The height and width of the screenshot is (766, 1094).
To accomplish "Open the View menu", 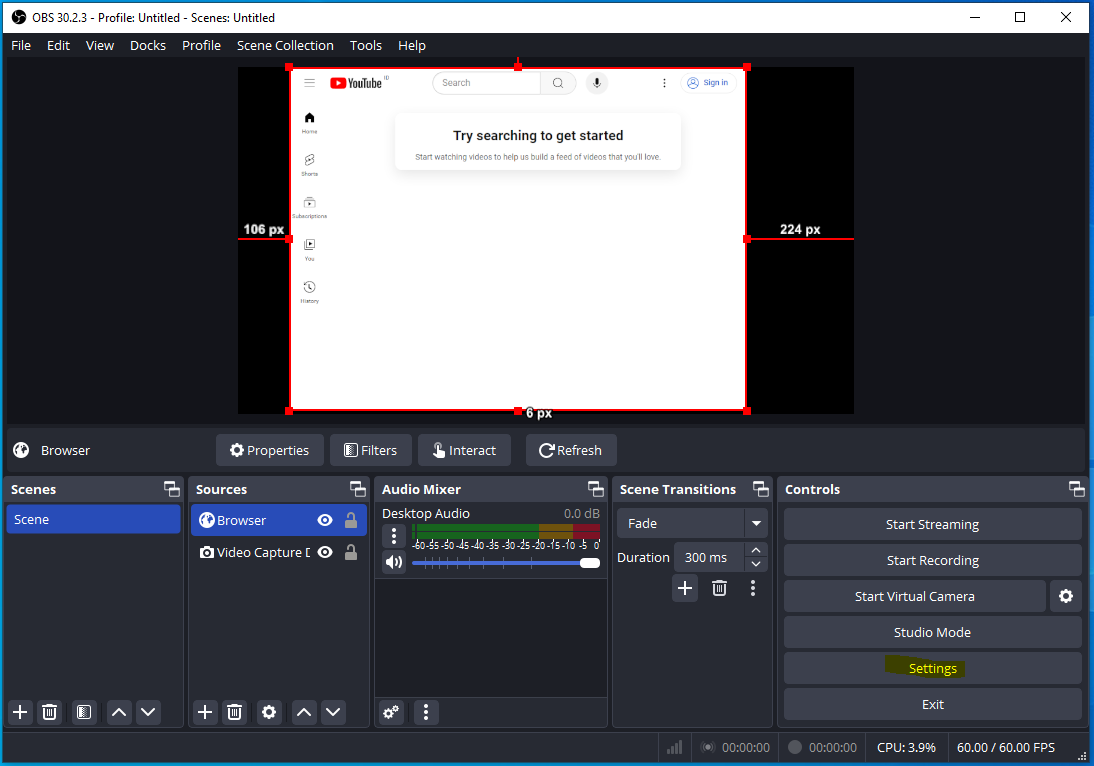I will (100, 45).
